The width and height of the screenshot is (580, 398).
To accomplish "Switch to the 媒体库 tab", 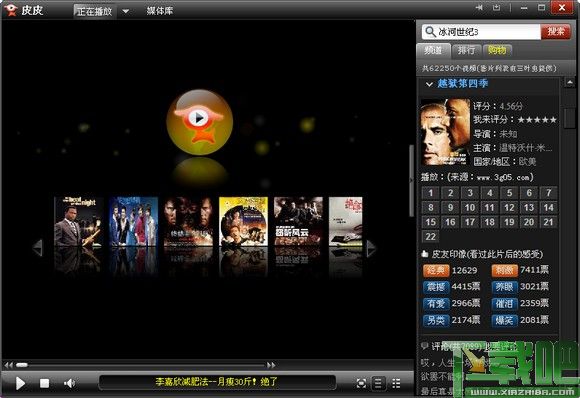I will (x=160, y=11).
